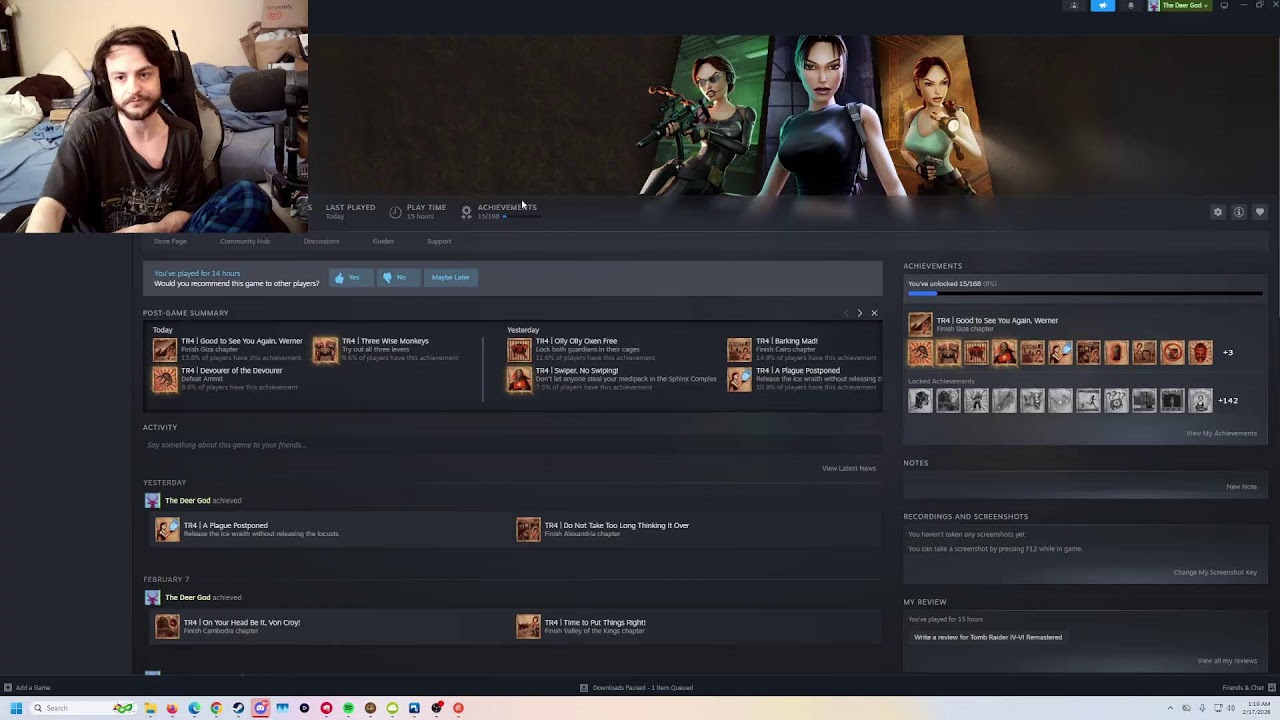Close the Post-Game Summary panel
This screenshot has height=720, width=1280.
[874, 313]
